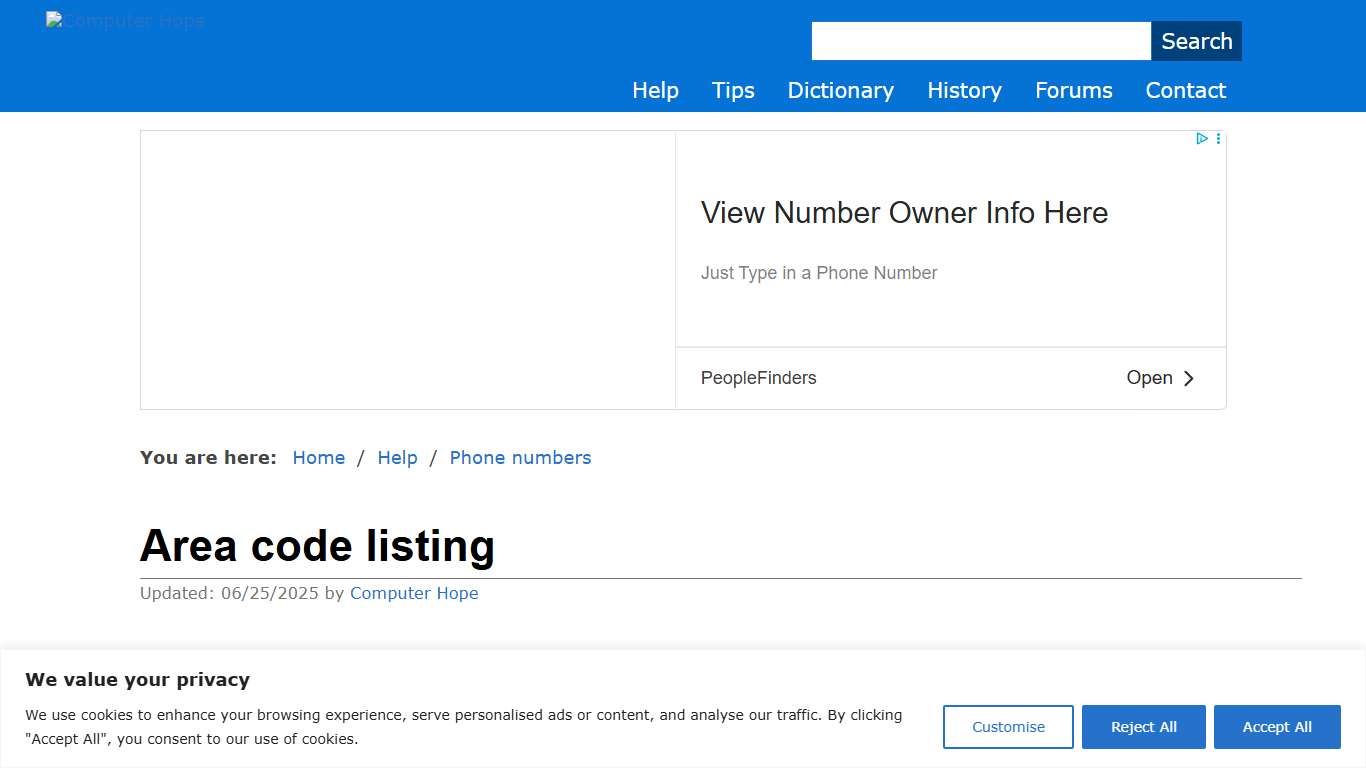Viewport: 1366px width, 768px height.
Task: Click the chevron arrow next to Open
Action: pos(1189,378)
